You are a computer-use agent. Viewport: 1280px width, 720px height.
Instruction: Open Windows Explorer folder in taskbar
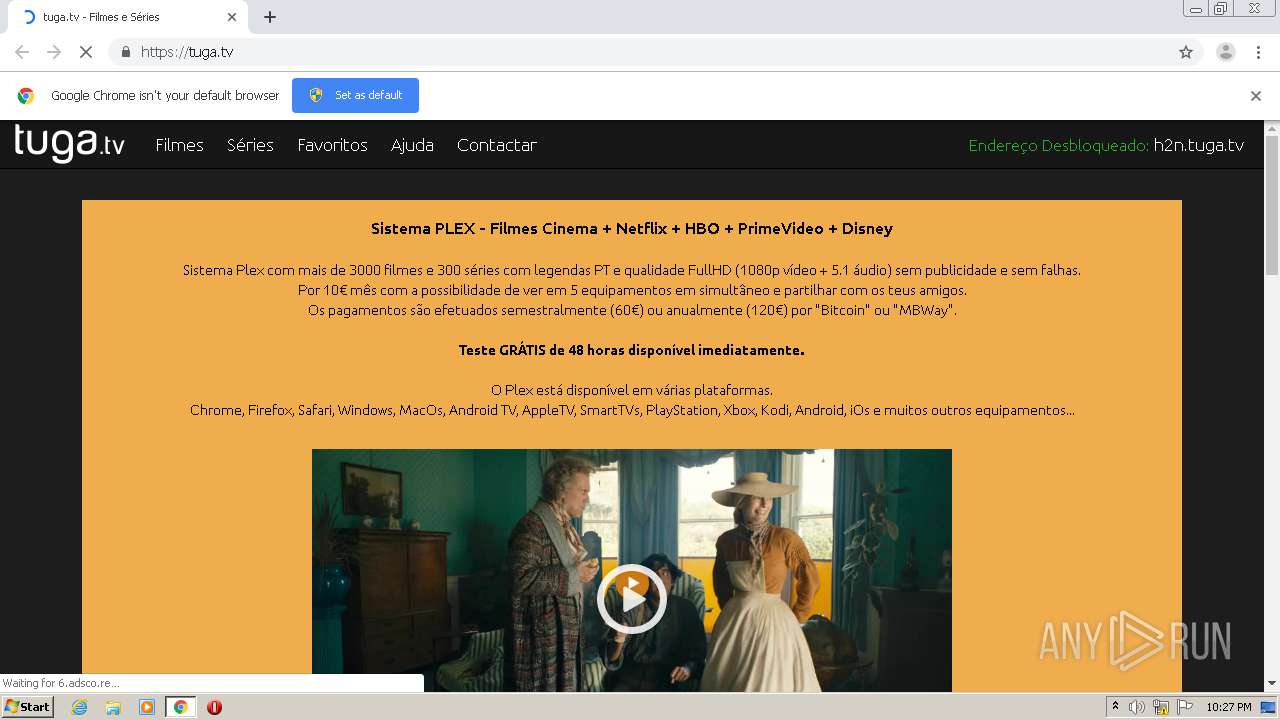[x=113, y=707]
